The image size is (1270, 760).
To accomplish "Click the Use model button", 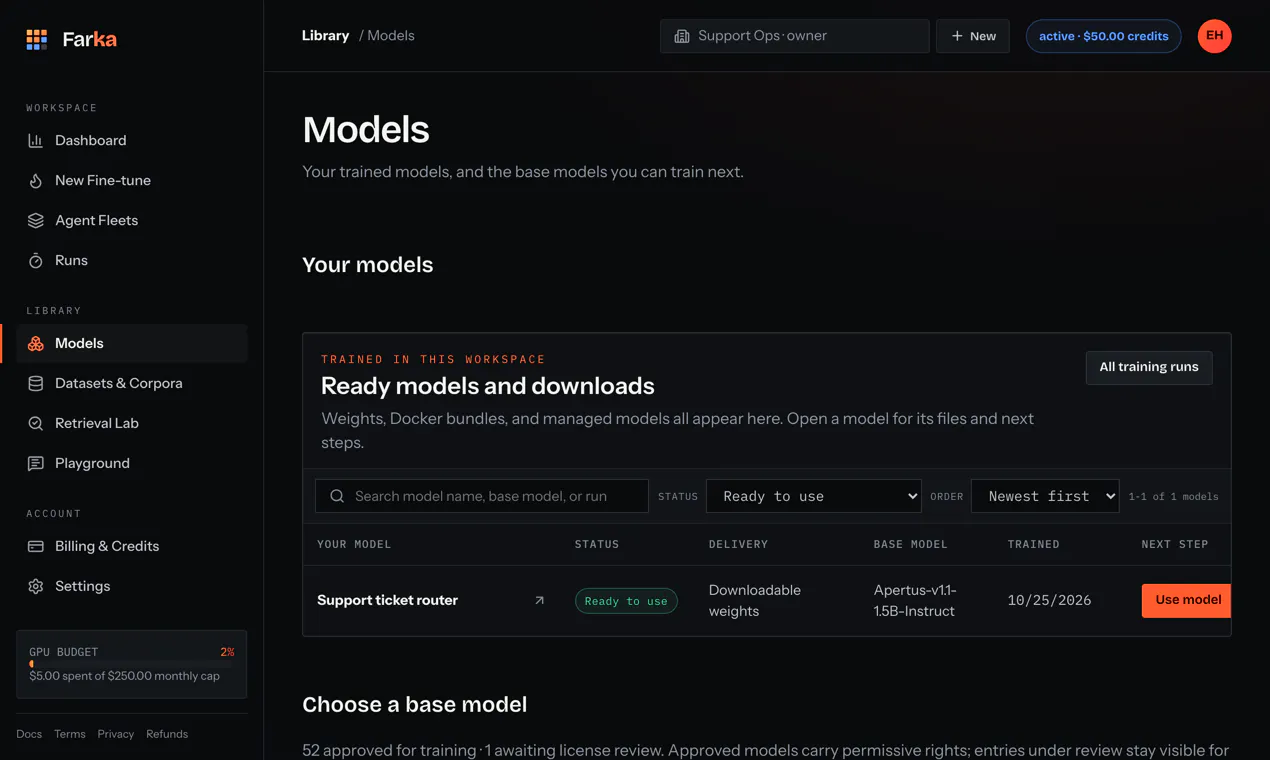I will click(1187, 600).
